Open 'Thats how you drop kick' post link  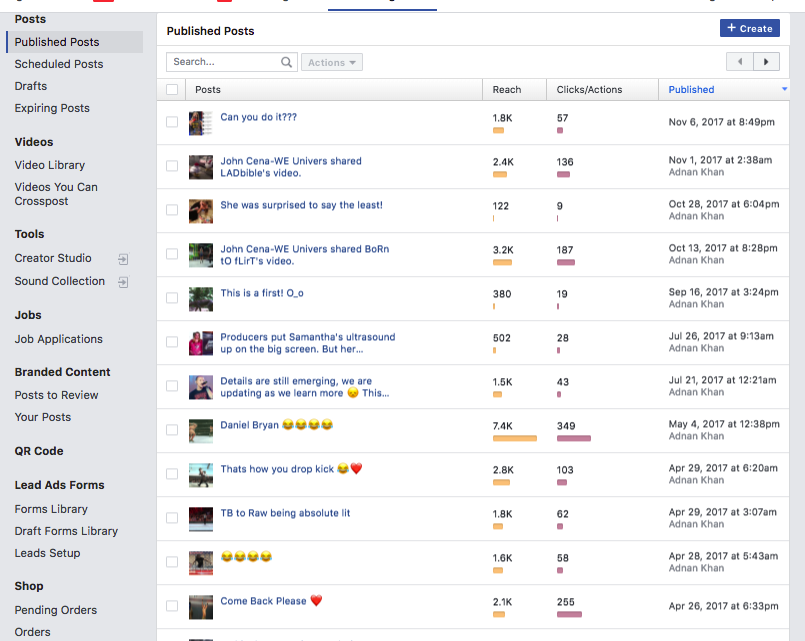(292, 469)
